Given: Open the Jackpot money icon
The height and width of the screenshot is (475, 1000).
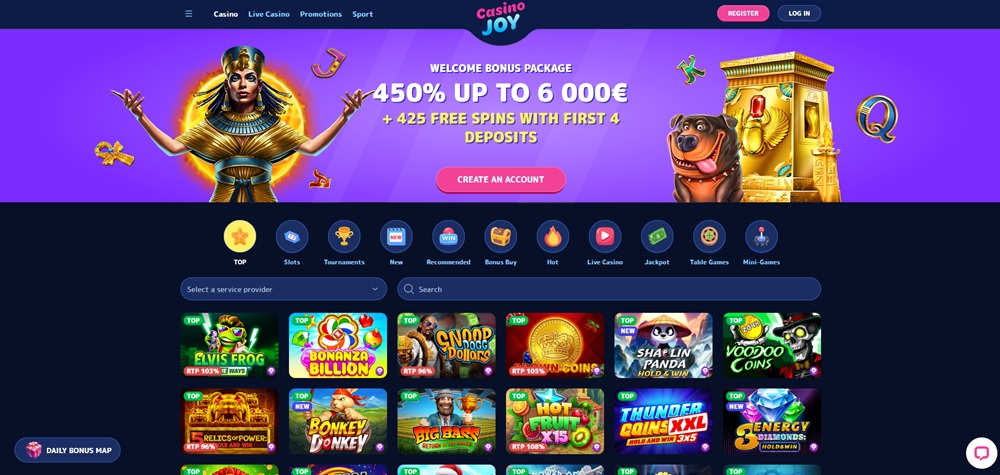Looking at the screenshot, I should tap(657, 237).
